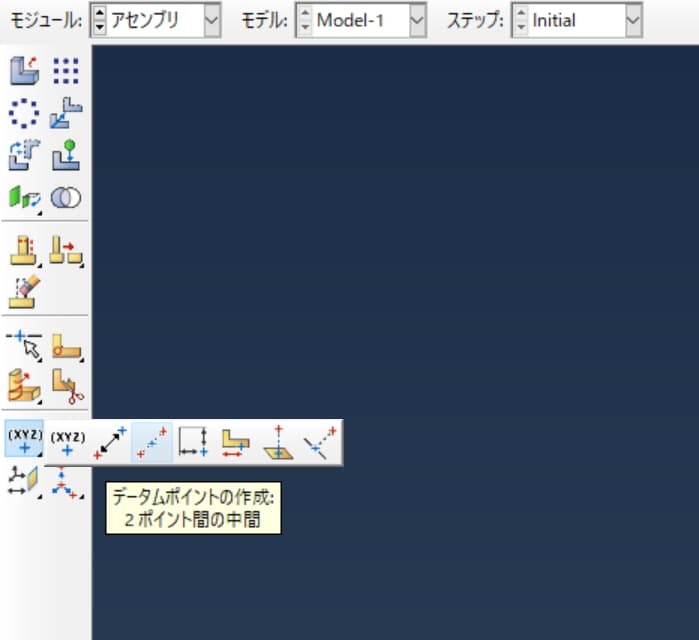Click the model stepper up arrow
The height and width of the screenshot is (640, 699).
click(x=305, y=13)
